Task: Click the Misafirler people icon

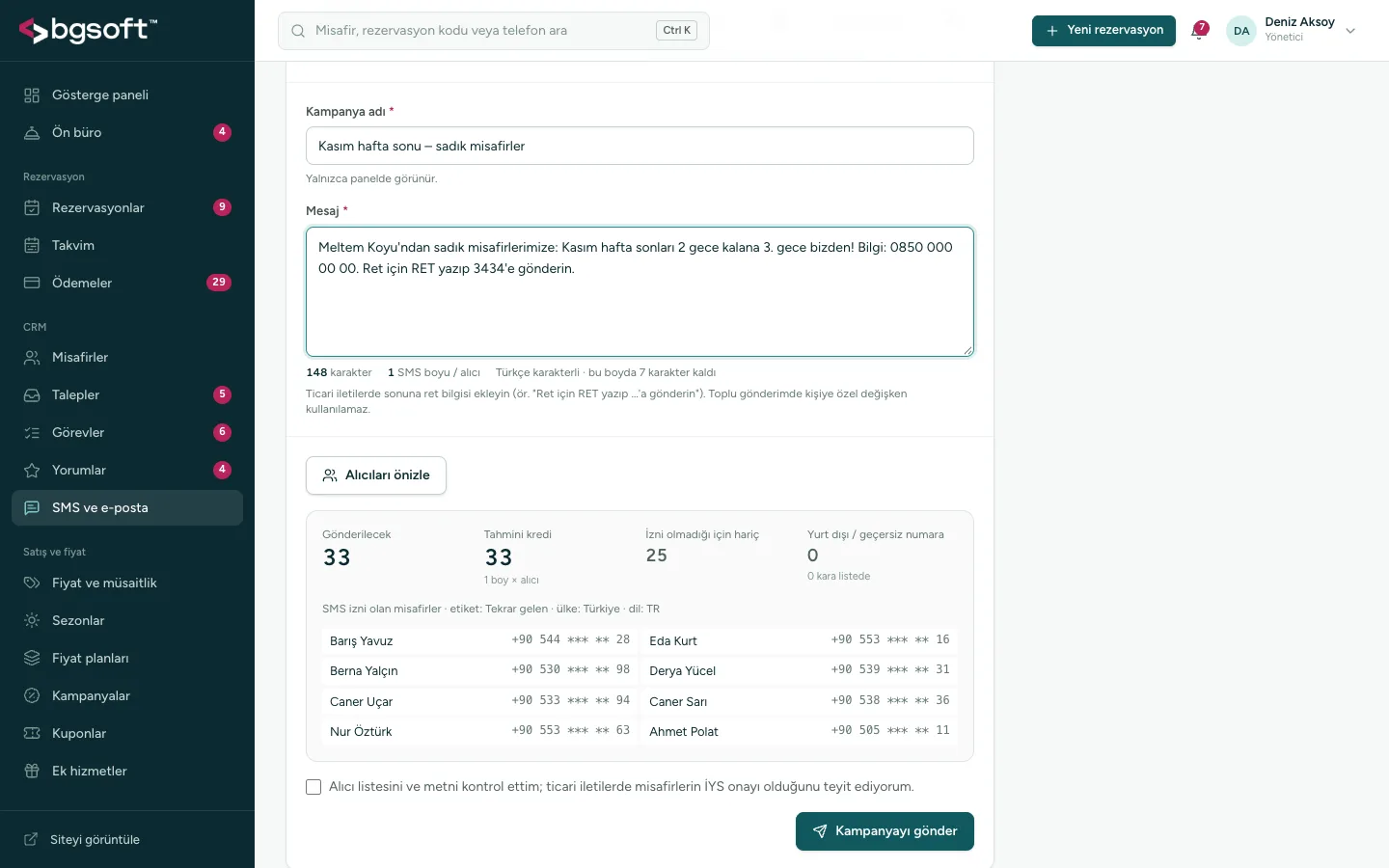Action: (x=32, y=357)
